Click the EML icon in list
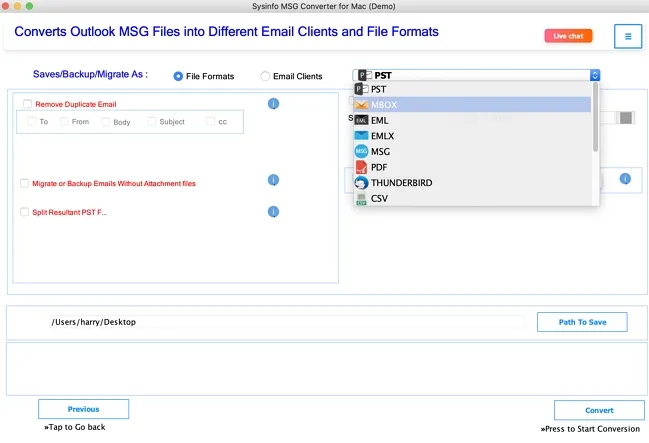Image resolution: width=649 pixels, height=443 pixels. point(361,120)
